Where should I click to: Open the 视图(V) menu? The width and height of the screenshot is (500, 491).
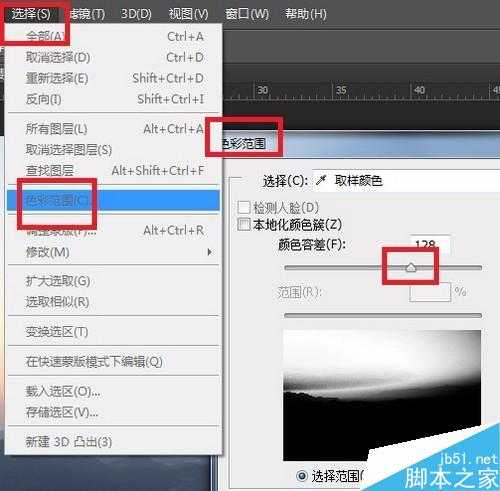[x=188, y=14]
